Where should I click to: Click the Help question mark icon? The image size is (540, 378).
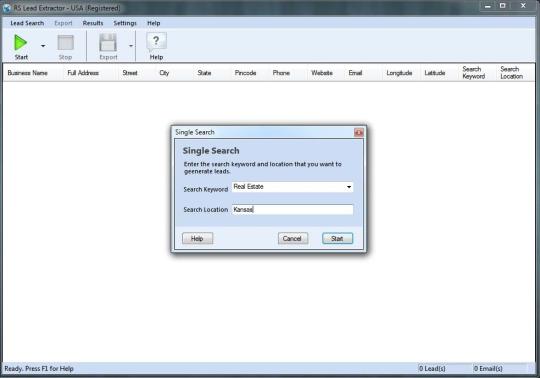[x=157, y=42]
